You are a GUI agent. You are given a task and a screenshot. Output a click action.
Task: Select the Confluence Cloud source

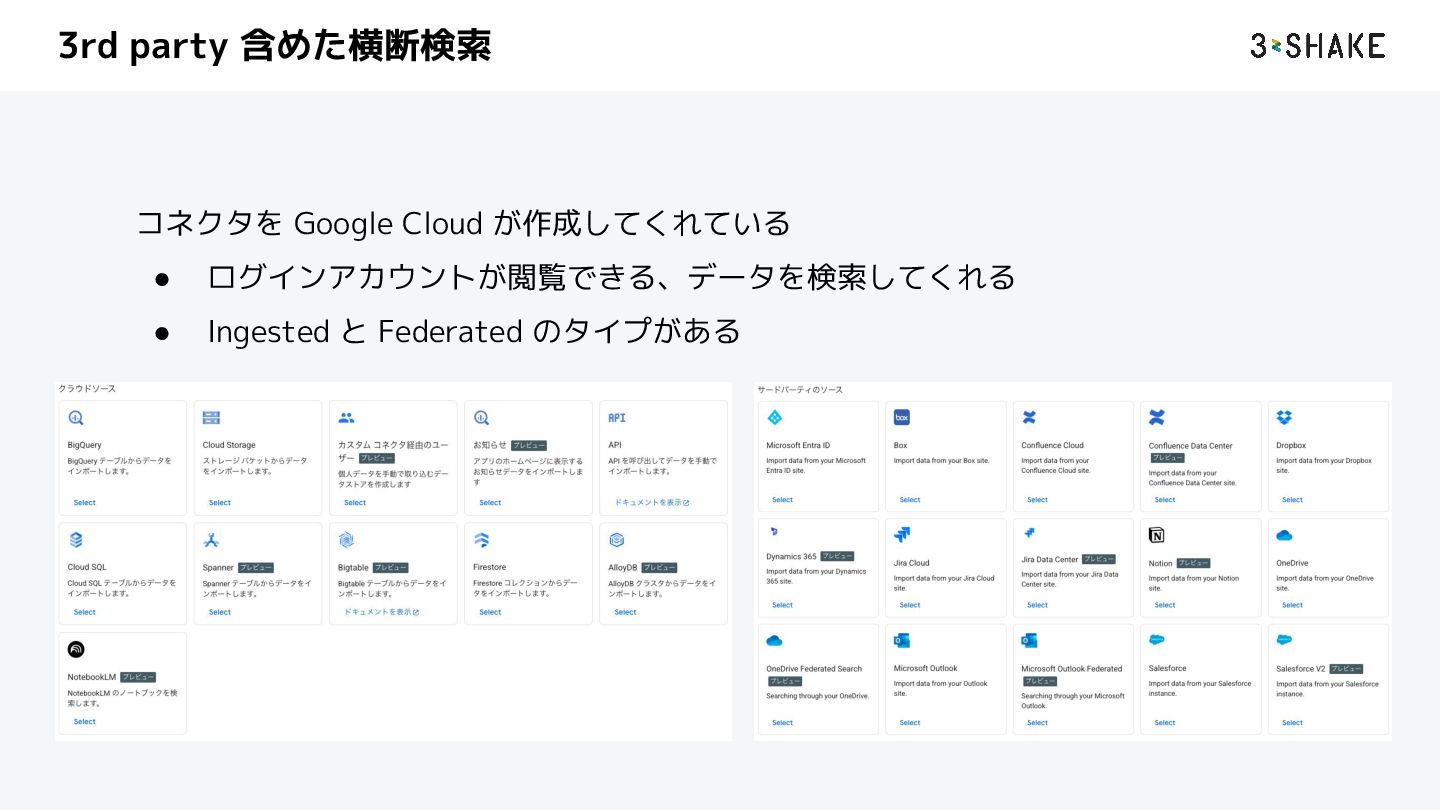point(1038,500)
